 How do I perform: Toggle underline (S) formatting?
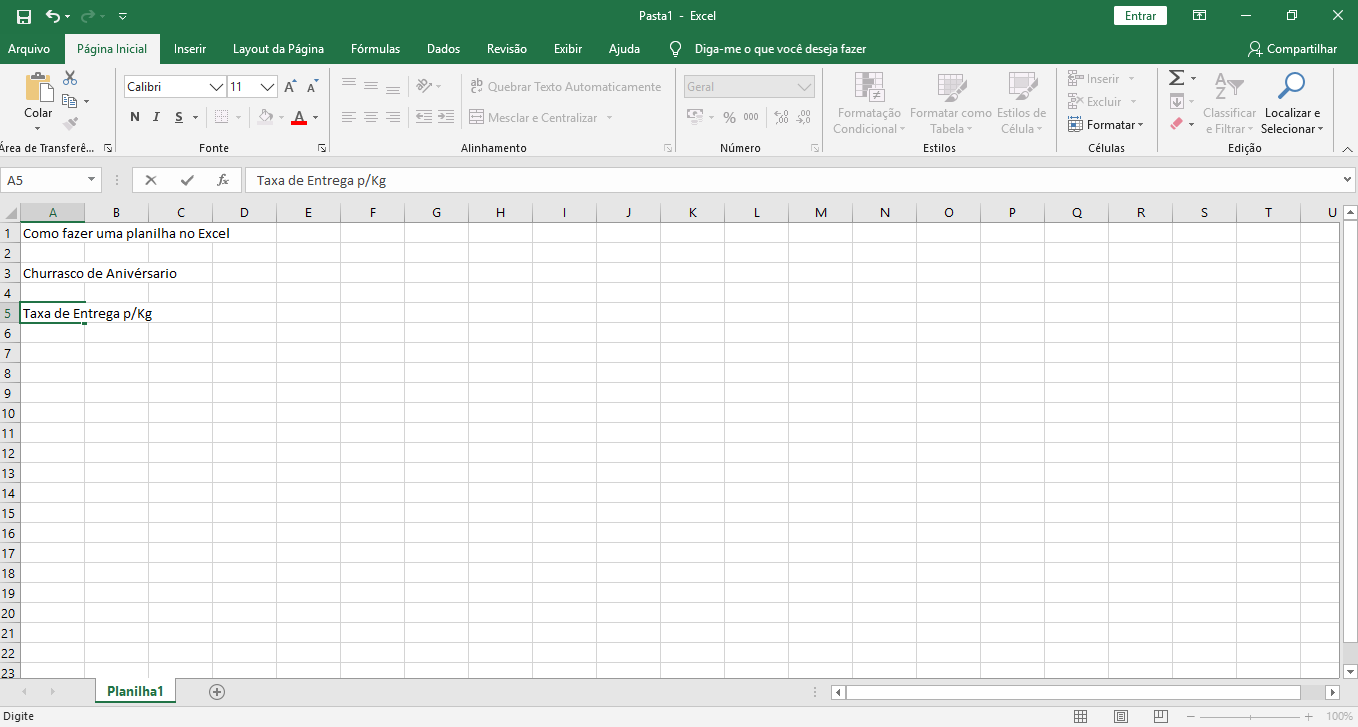(x=179, y=117)
